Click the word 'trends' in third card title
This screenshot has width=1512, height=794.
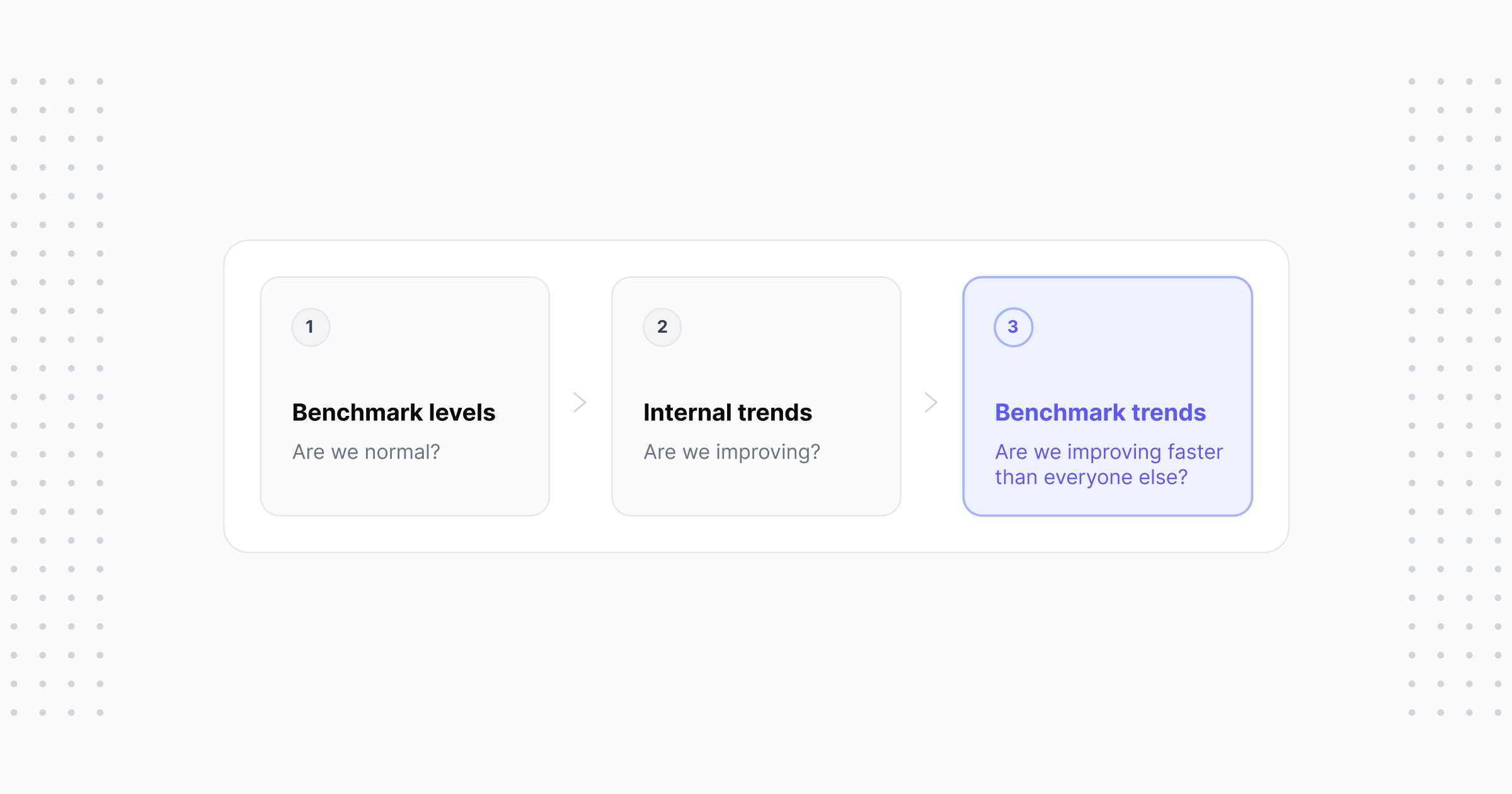[x=1169, y=413]
